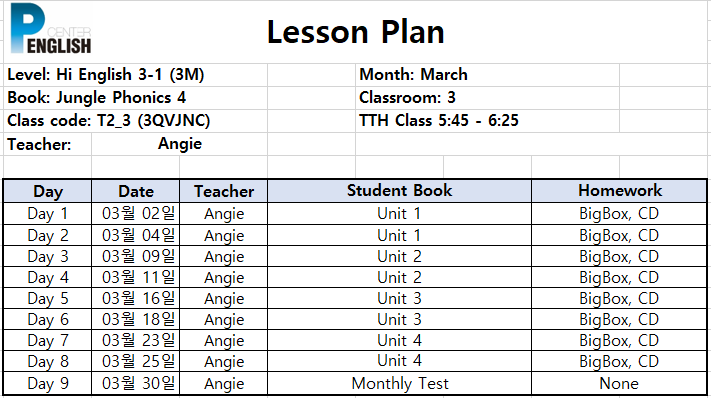Click the Day column header
Screen dimensions: 711x398
pos(48,191)
